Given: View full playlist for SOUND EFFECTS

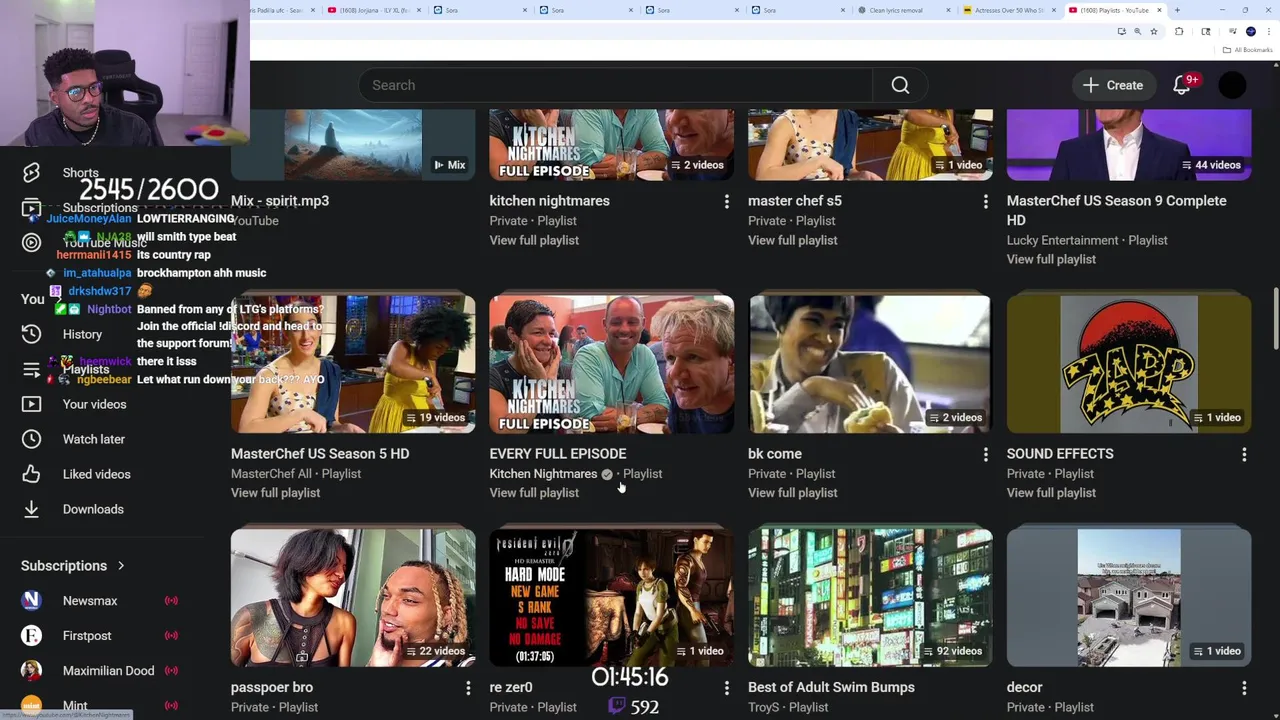Looking at the screenshot, I should pos(1051,493).
